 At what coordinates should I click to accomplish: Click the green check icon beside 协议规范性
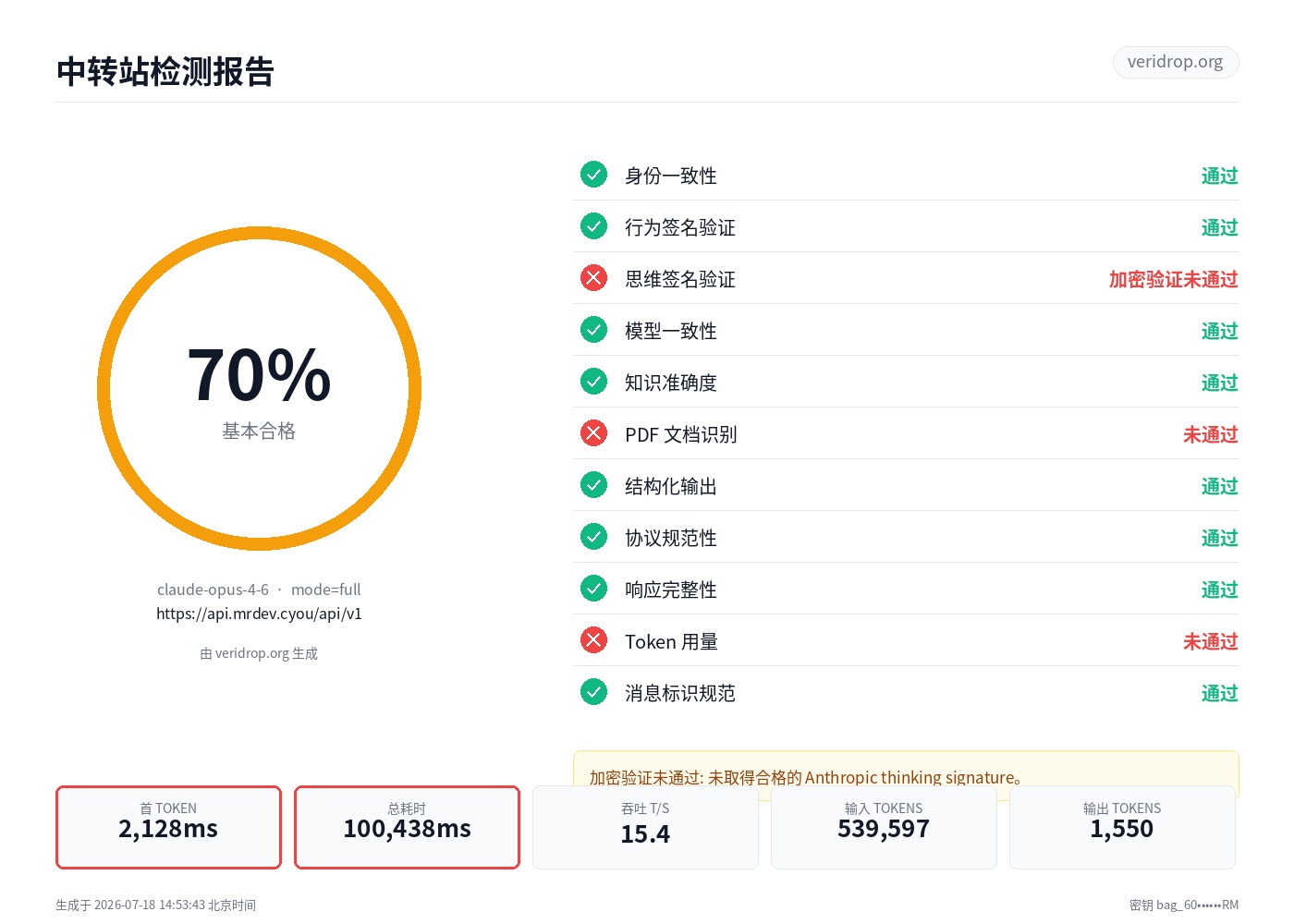[x=593, y=537]
